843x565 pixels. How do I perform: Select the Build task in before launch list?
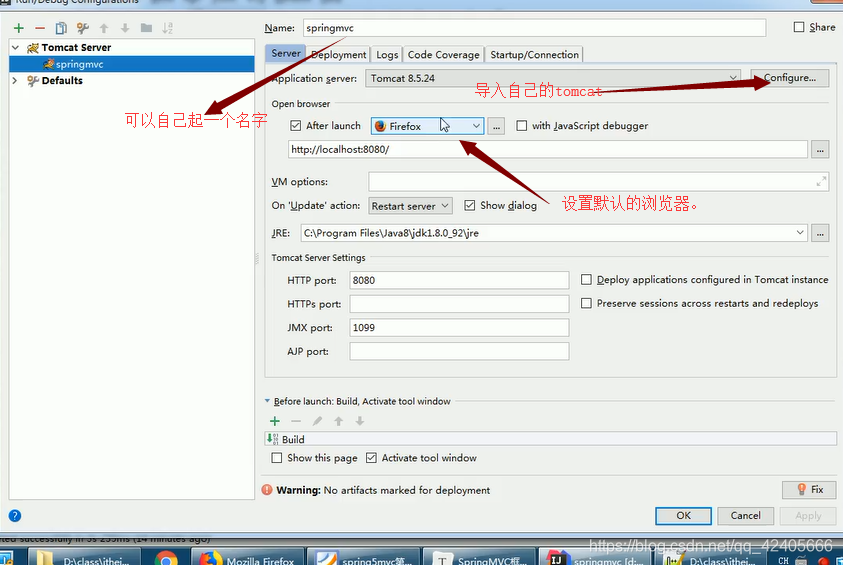(551, 439)
